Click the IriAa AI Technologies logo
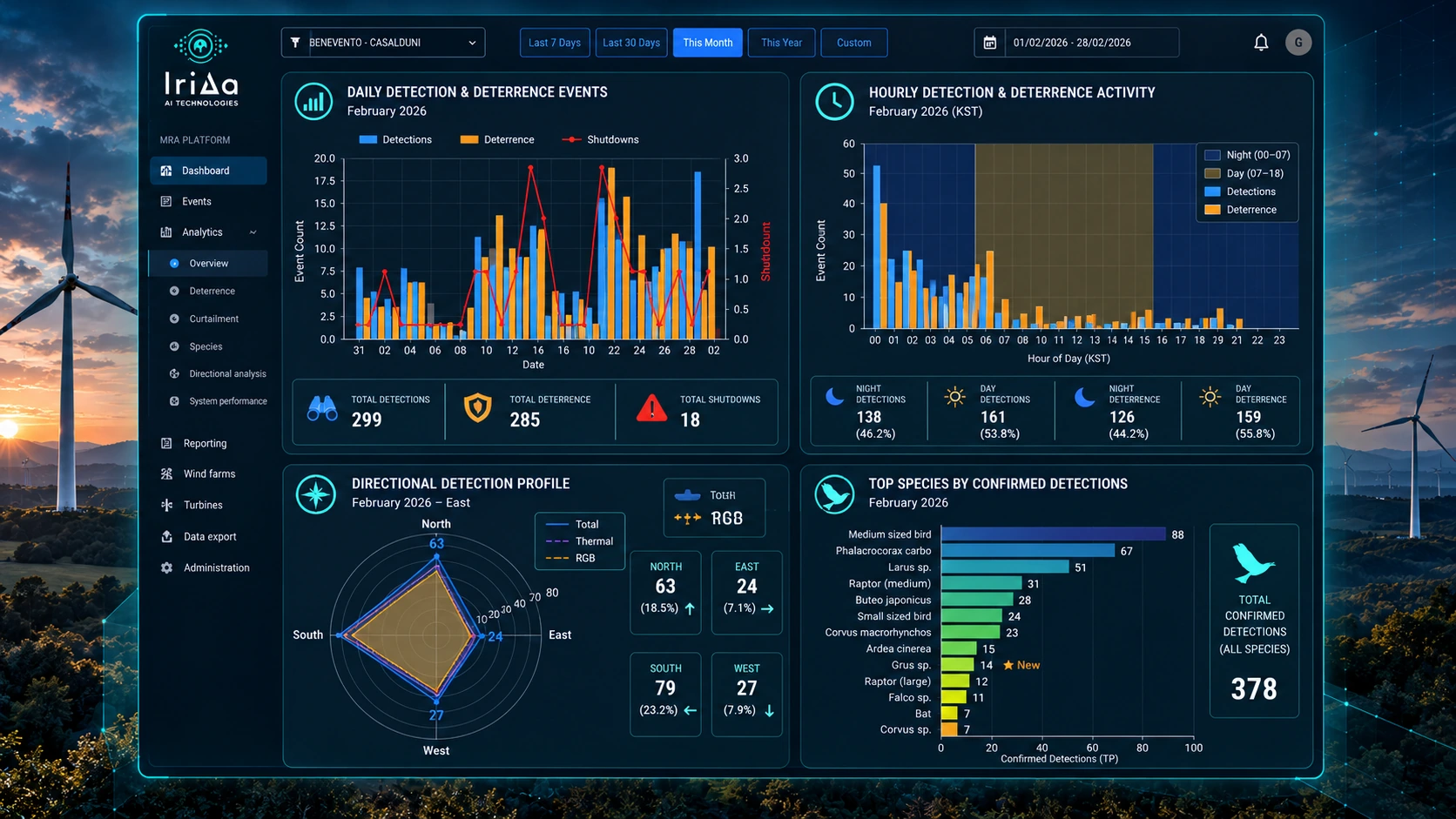The width and height of the screenshot is (1456, 819). pos(201,69)
